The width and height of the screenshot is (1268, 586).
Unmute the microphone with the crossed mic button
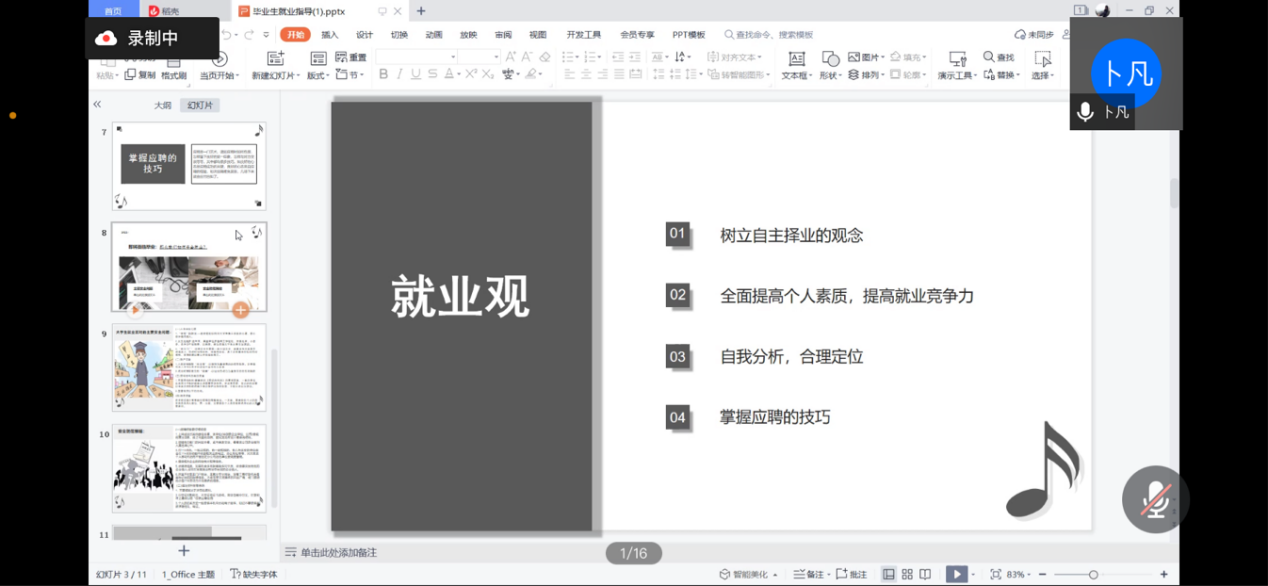point(1155,499)
